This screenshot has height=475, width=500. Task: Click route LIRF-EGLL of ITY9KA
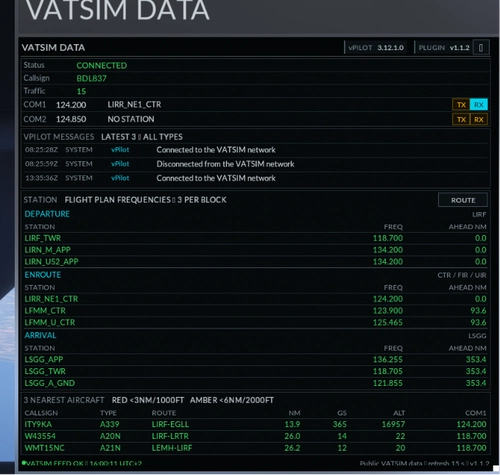[x=170, y=424]
